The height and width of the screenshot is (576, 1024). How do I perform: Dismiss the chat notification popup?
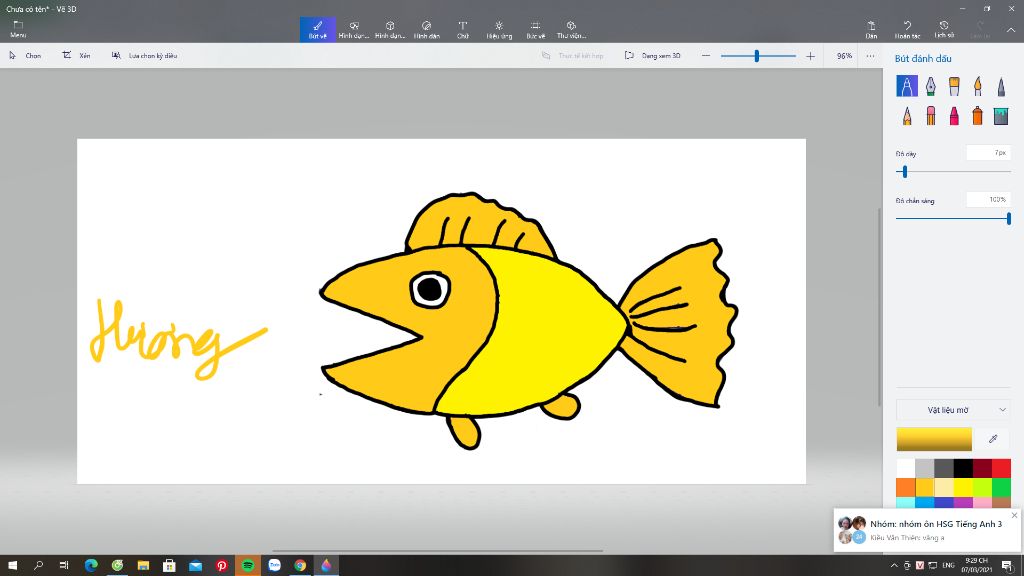[1014, 515]
